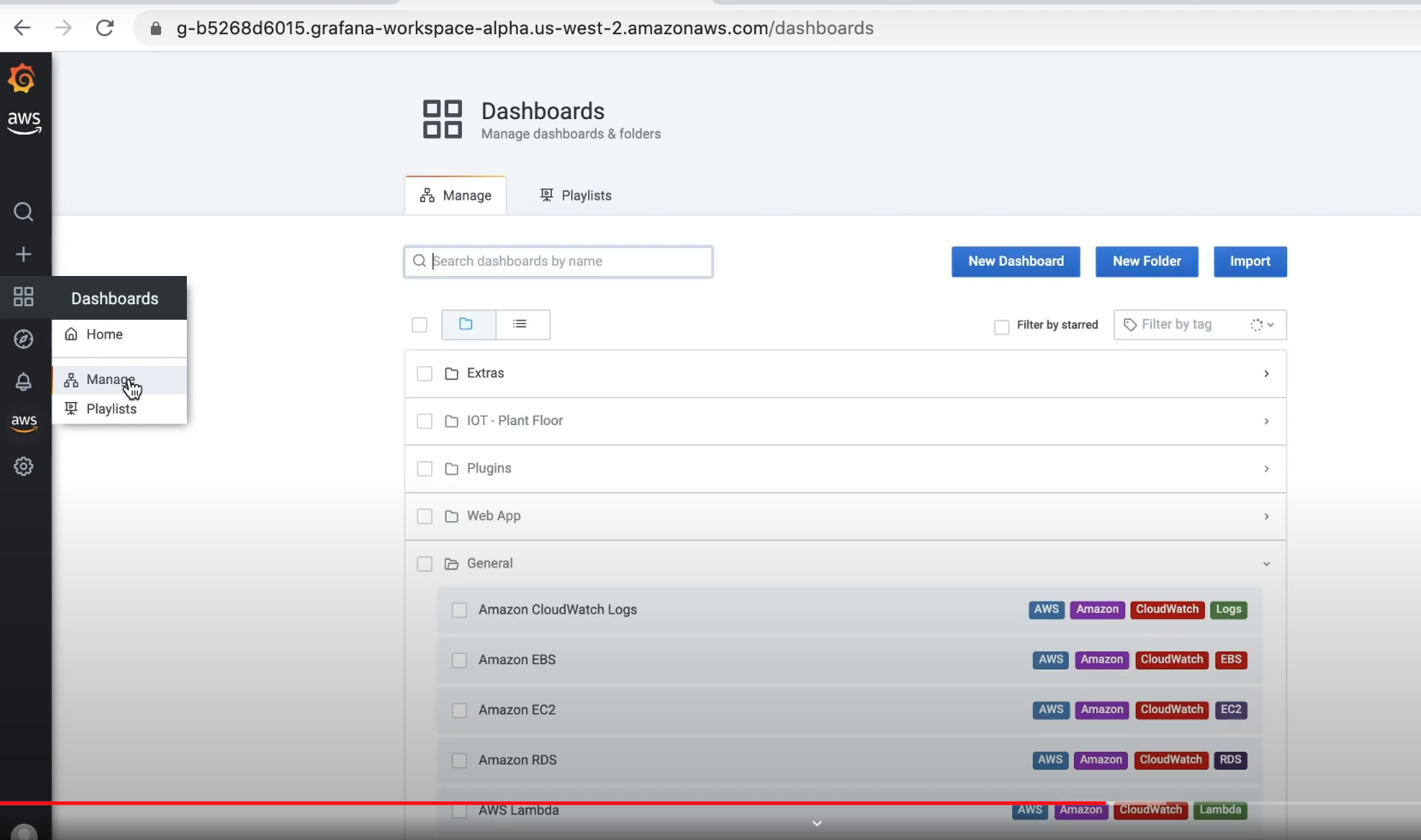Focus the Search dashboards by name field
This screenshot has height=840, width=1421.
558,261
